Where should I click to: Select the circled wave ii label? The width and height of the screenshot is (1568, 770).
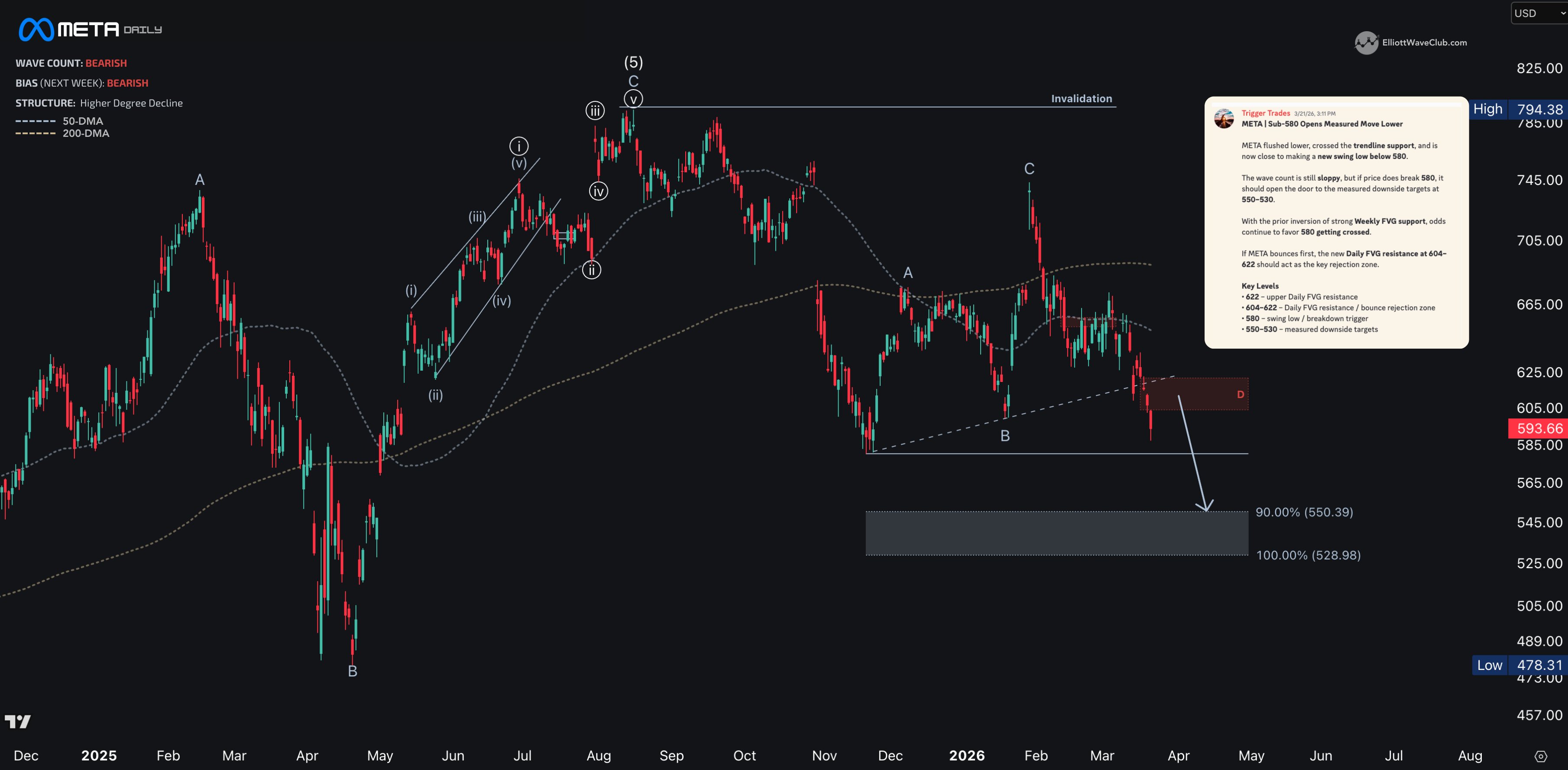click(591, 270)
